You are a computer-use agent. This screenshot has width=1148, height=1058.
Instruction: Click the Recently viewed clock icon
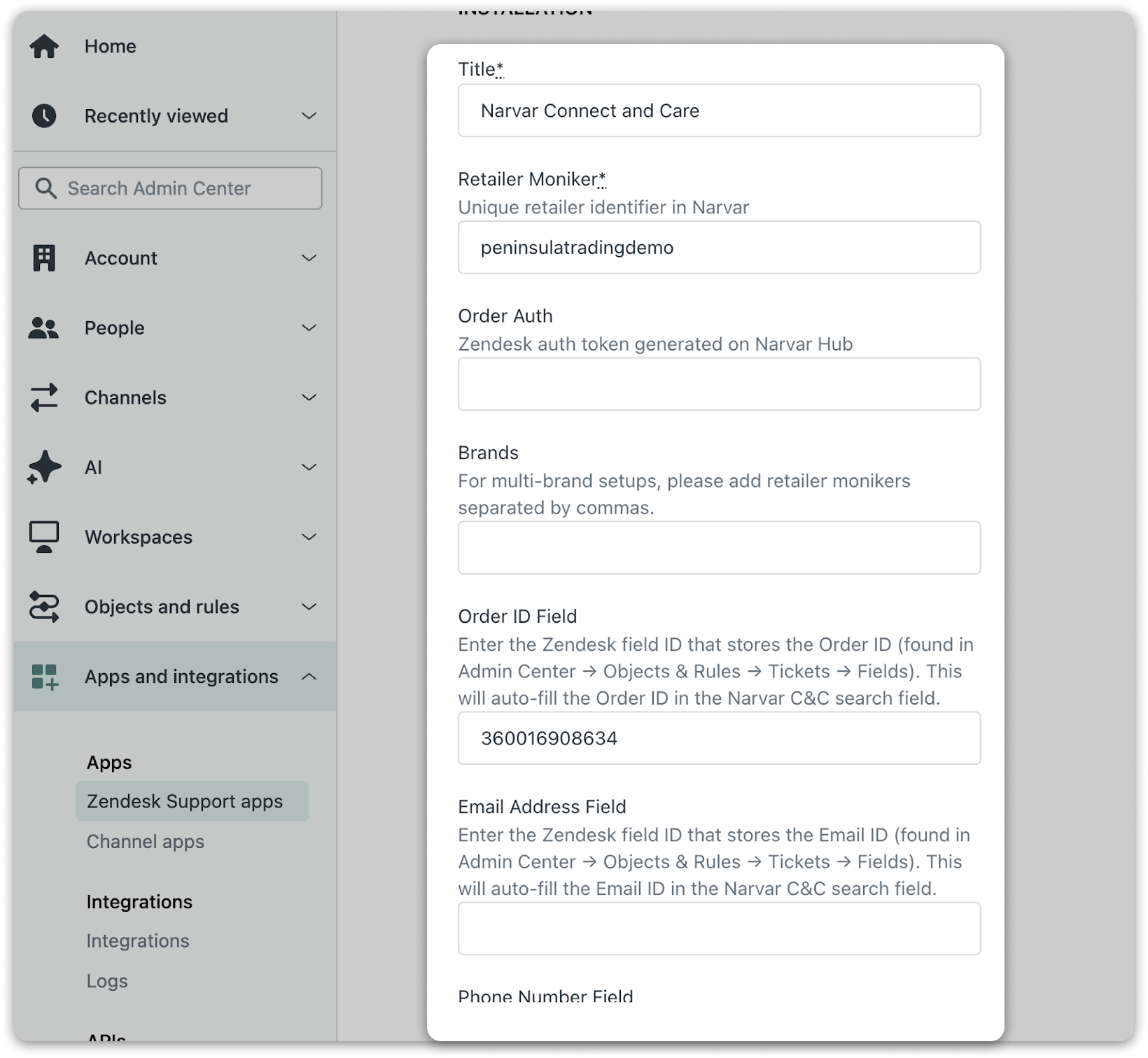(44, 116)
